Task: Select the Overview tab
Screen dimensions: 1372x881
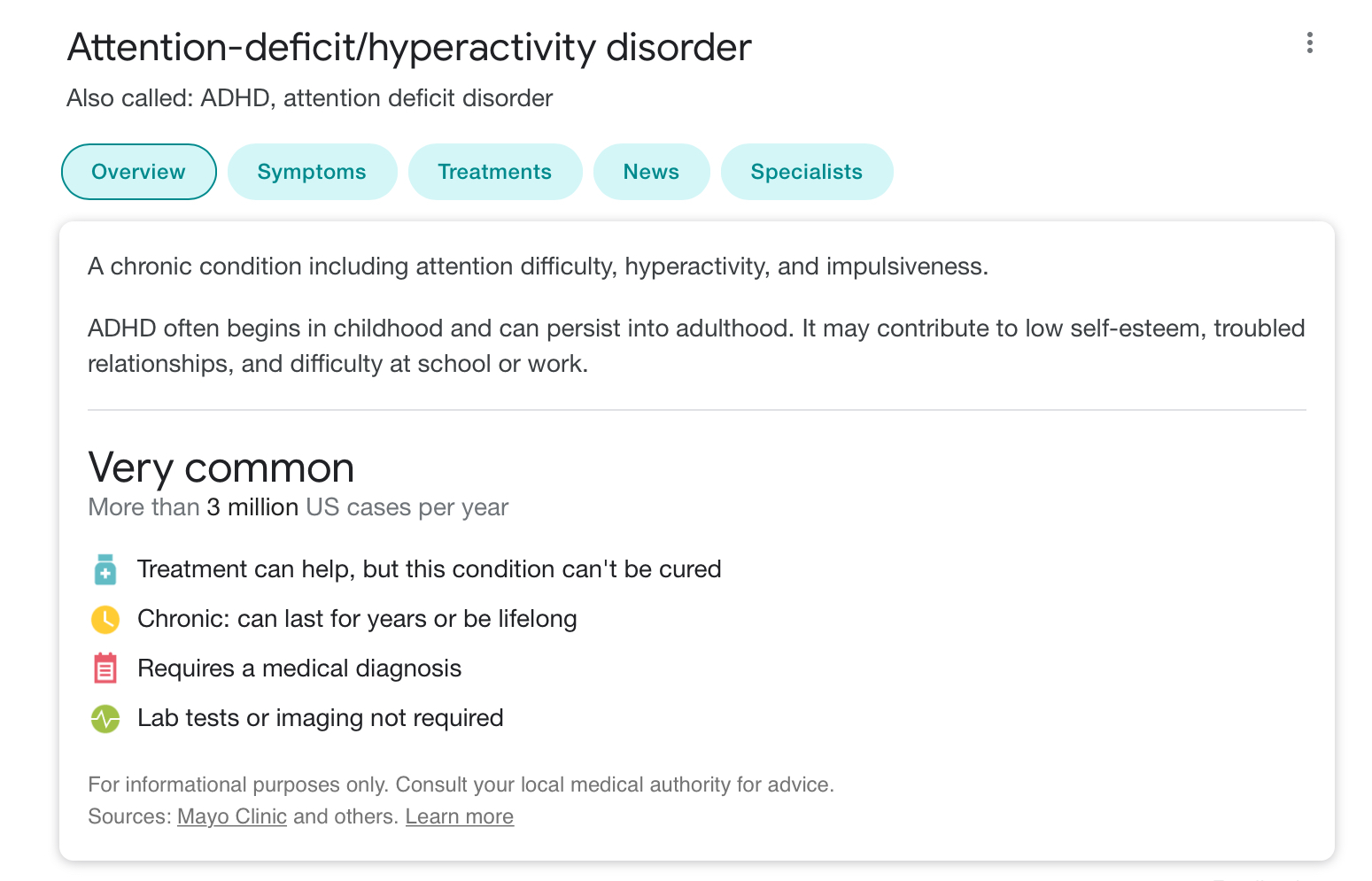Action: coord(139,172)
